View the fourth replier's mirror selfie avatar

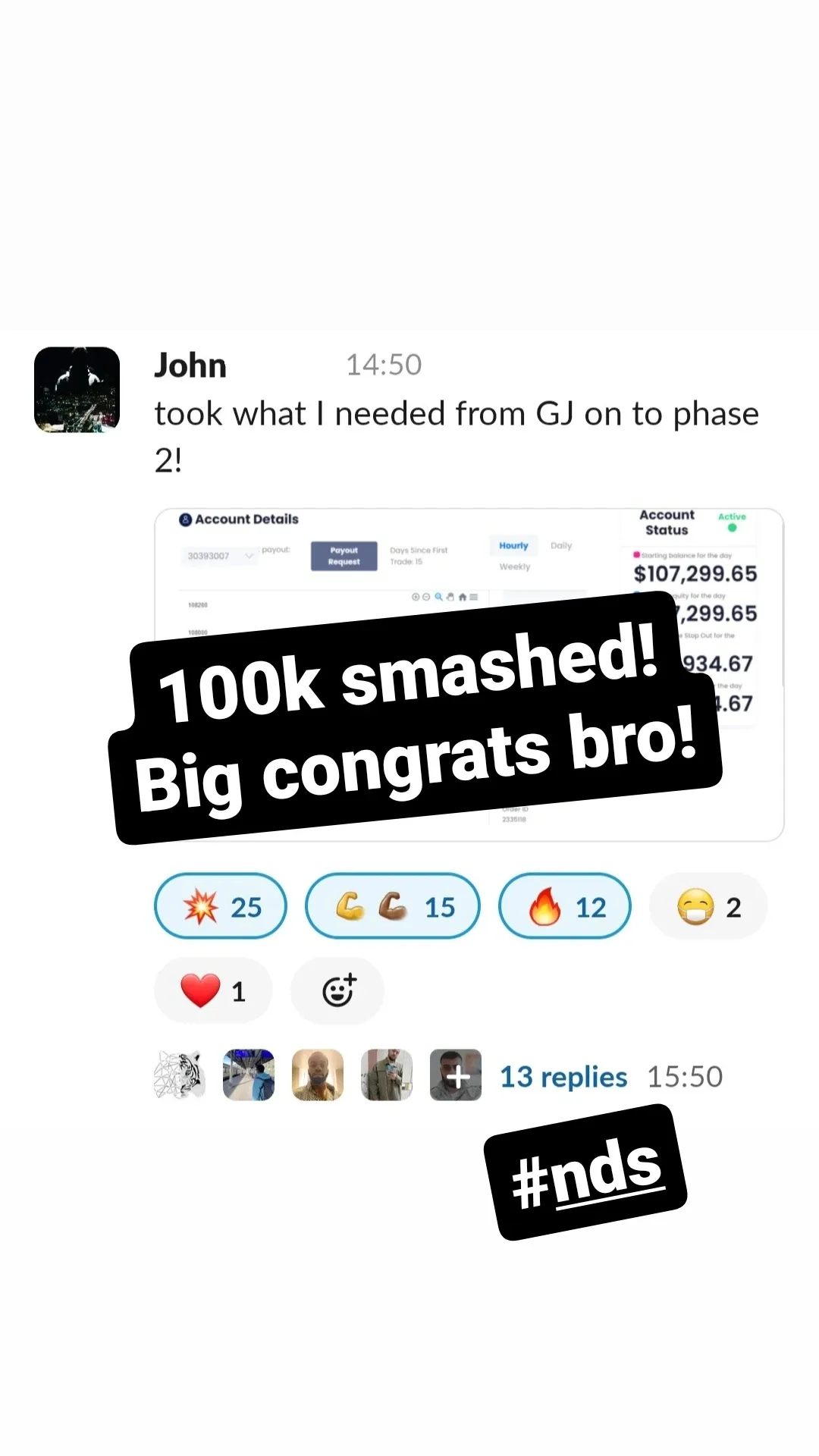(x=387, y=1075)
